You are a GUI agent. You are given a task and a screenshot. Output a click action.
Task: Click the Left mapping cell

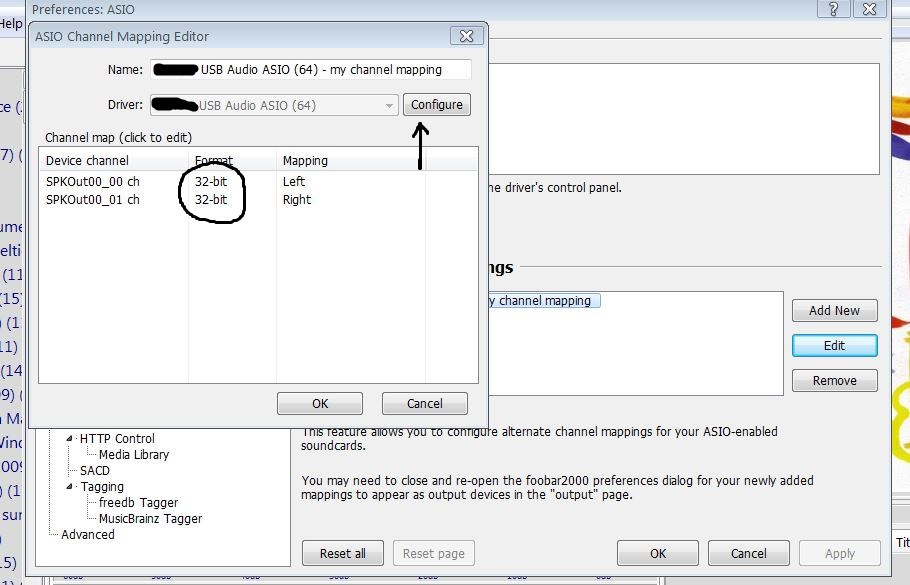tap(294, 182)
